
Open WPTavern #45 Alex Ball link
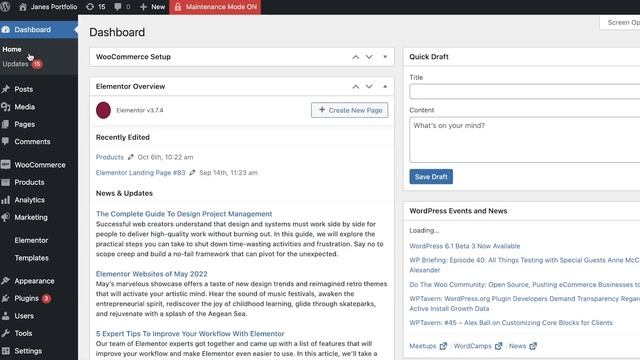tap(511, 322)
